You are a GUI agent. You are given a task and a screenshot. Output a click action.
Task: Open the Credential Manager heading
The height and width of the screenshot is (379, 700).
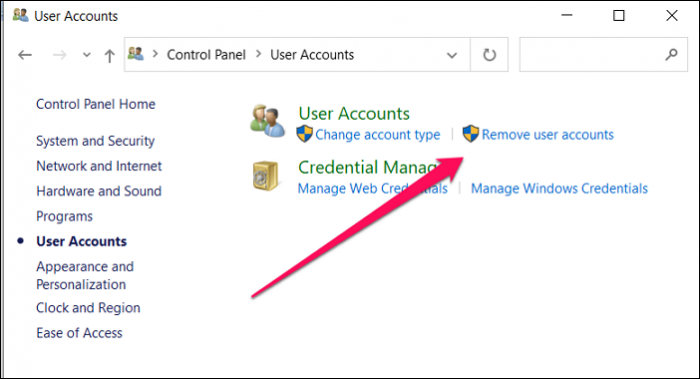tap(367, 167)
